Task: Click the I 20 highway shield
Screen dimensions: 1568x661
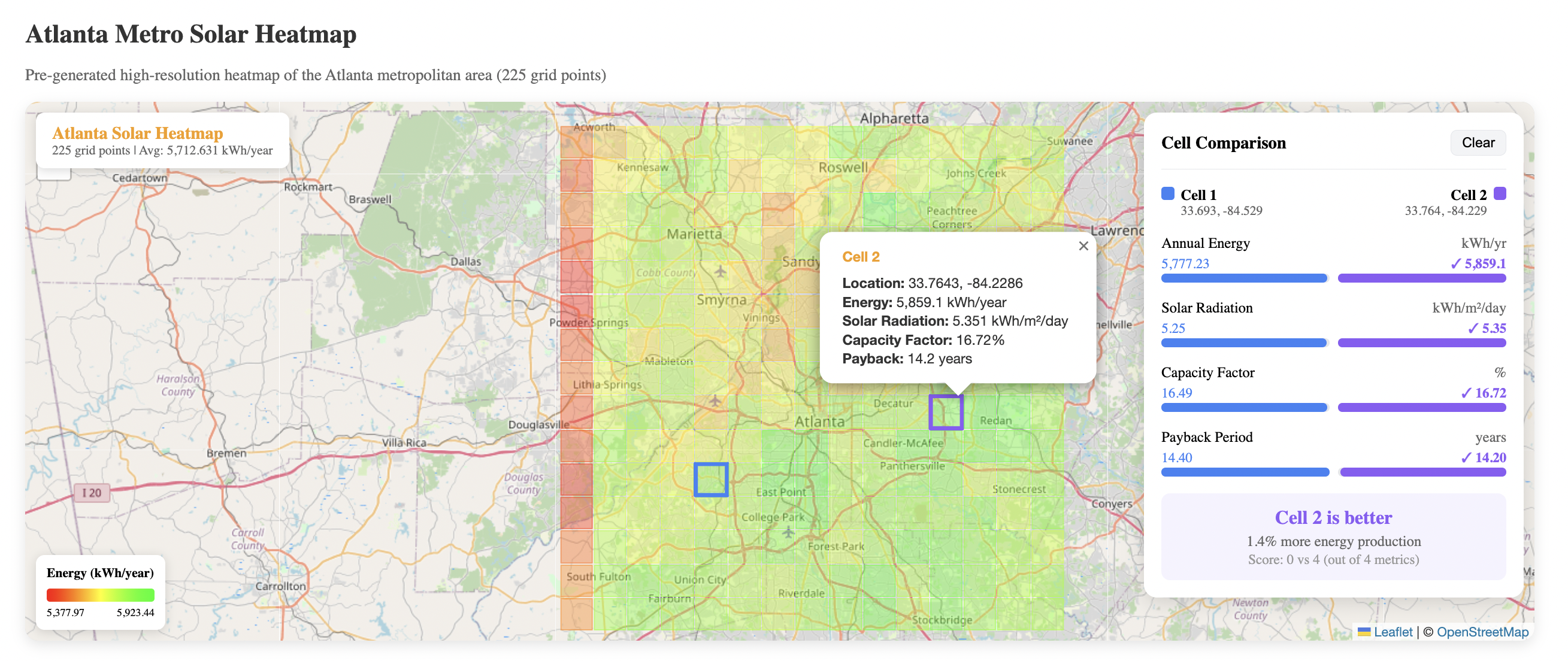Action: [x=92, y=492]
